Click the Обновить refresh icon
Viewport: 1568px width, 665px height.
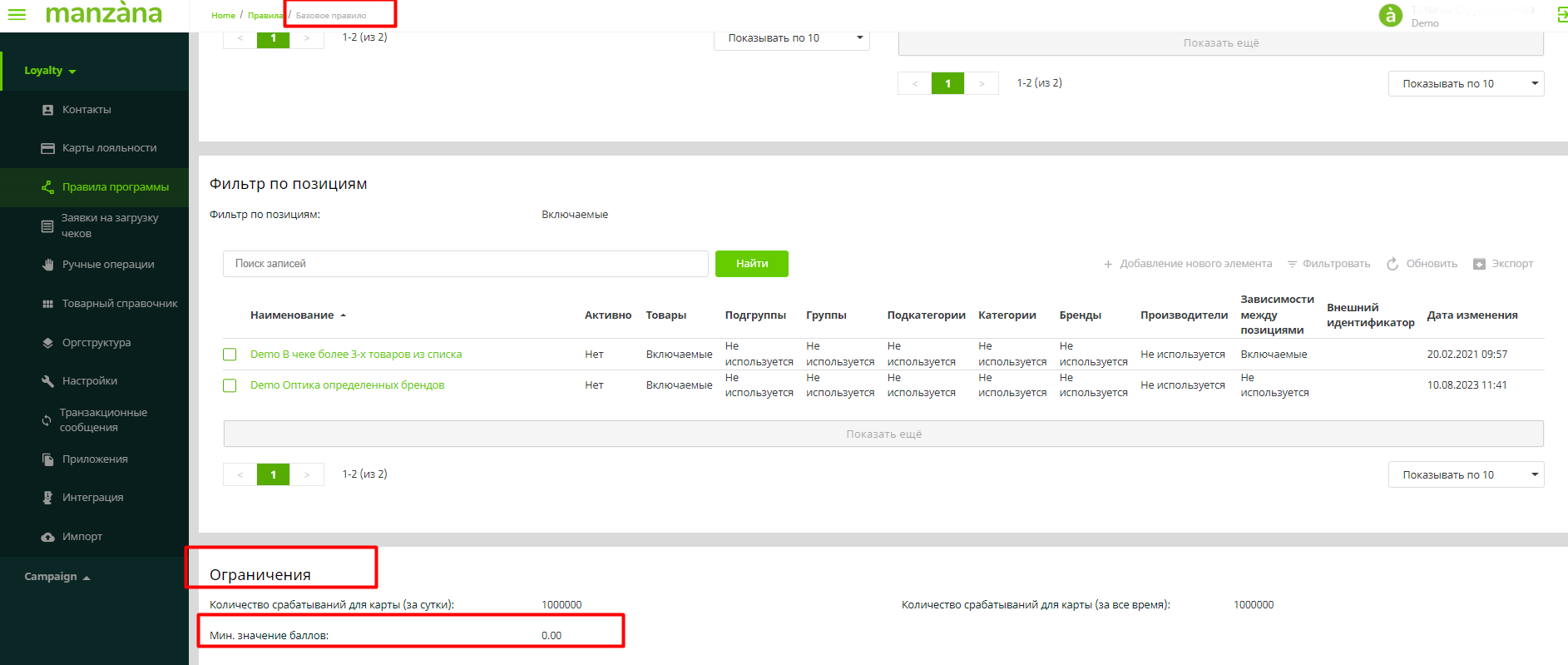1392,264
